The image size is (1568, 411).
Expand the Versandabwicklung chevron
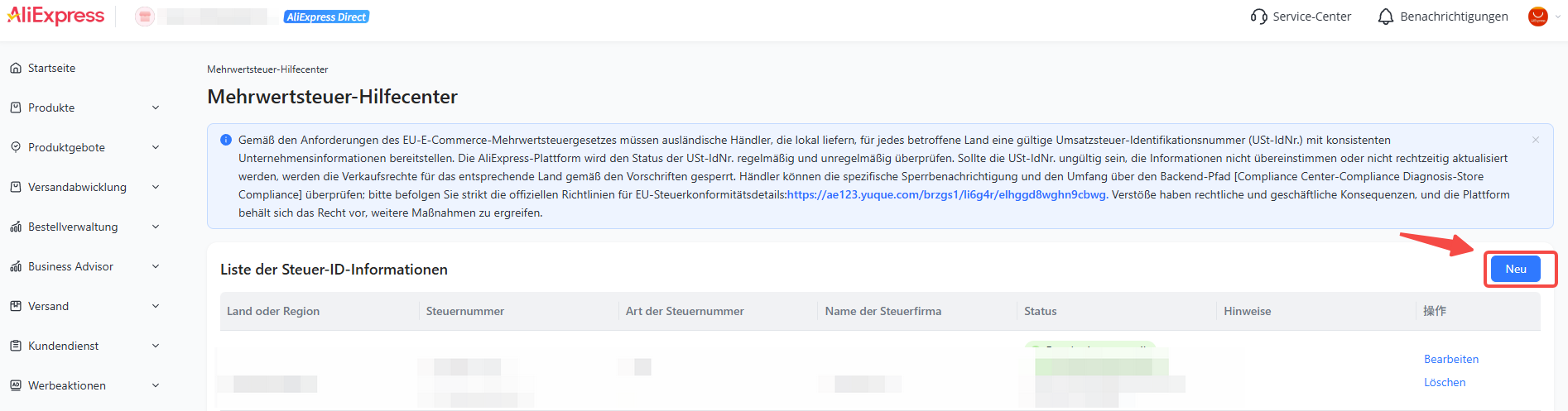coord(156,187)
